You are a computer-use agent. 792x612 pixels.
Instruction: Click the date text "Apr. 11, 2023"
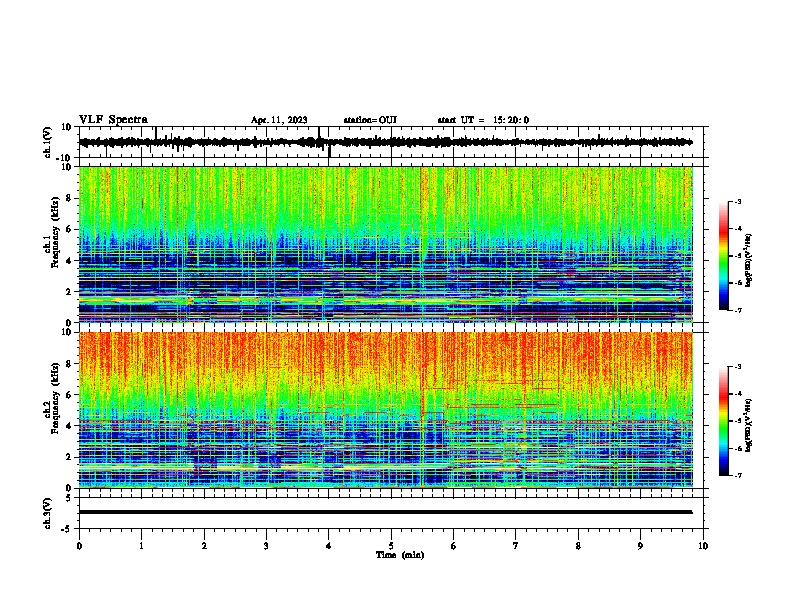[279, 120]
